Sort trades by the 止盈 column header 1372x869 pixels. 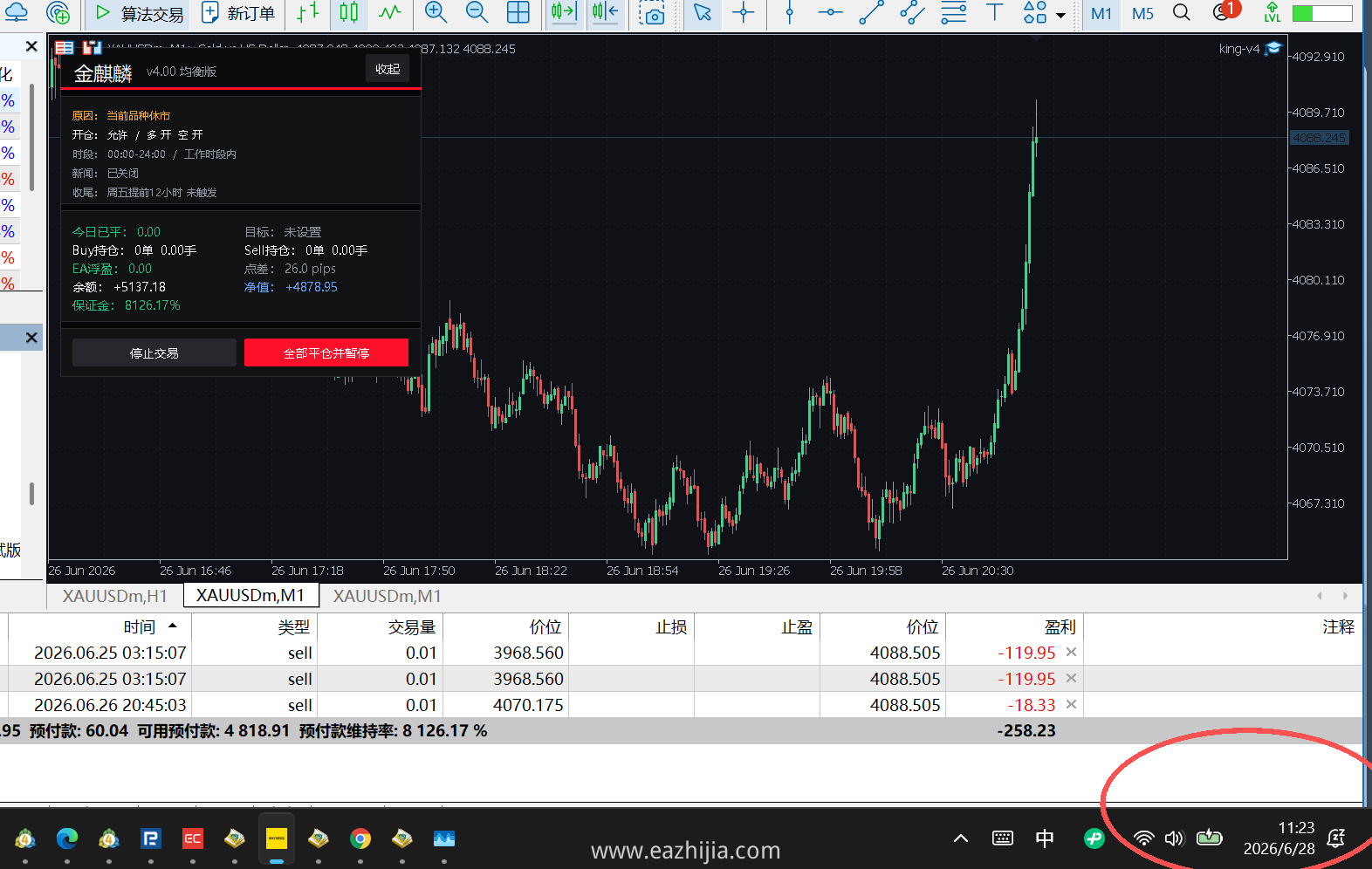click(796, 626)
